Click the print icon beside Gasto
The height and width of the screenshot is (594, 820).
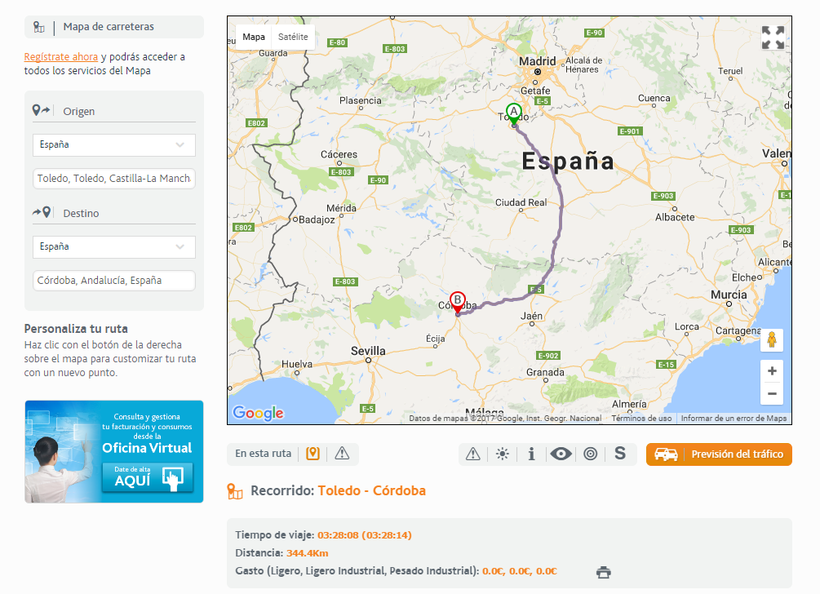pyautogui.click(x=603, y=572)
